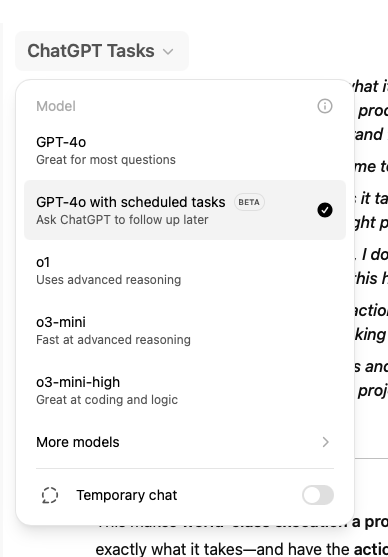Open the More models entry
Image resolution: width=388 pixels, height=557 pixels.
(x=185, y=442)
